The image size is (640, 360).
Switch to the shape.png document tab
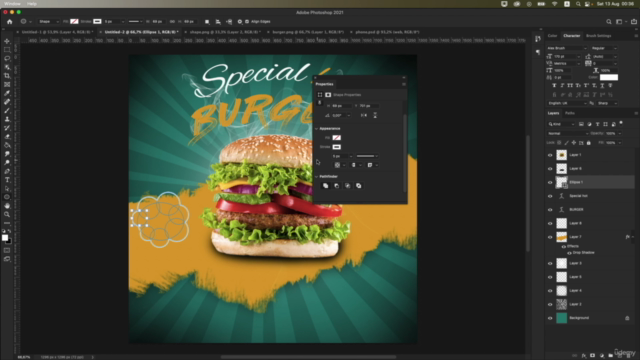click(x=225, y=32)
